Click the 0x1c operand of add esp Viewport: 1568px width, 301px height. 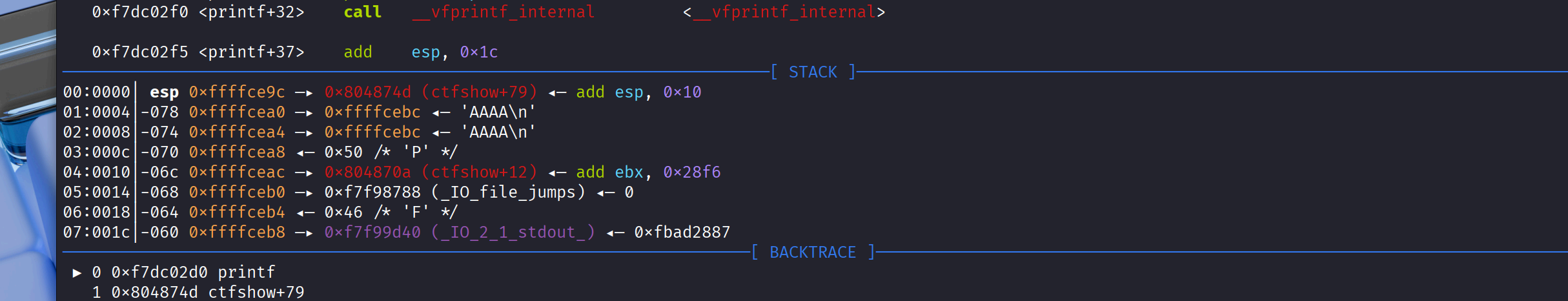point(478,52)
